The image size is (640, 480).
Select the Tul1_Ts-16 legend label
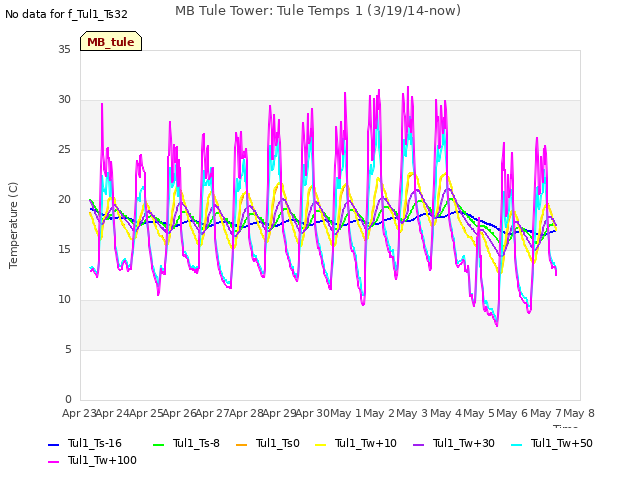[x=95, y=443]
